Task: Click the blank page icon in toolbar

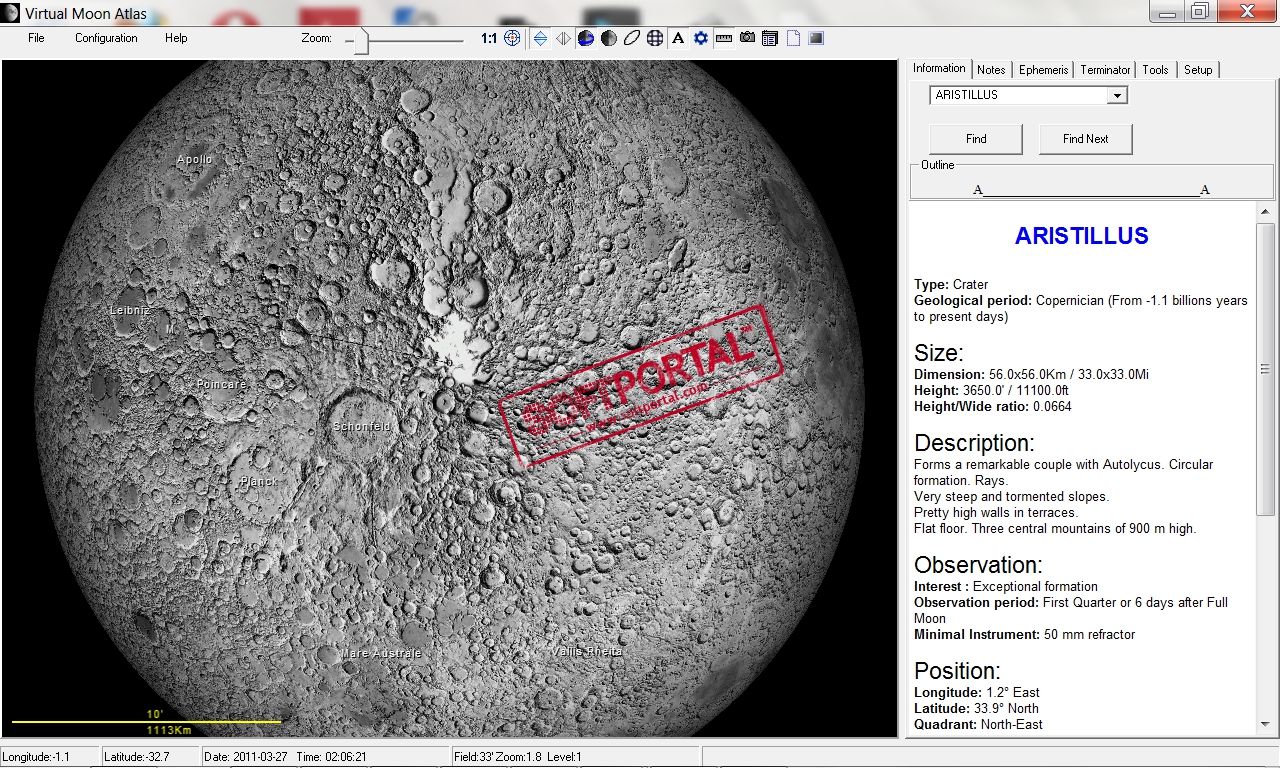Action: point(793,38)
